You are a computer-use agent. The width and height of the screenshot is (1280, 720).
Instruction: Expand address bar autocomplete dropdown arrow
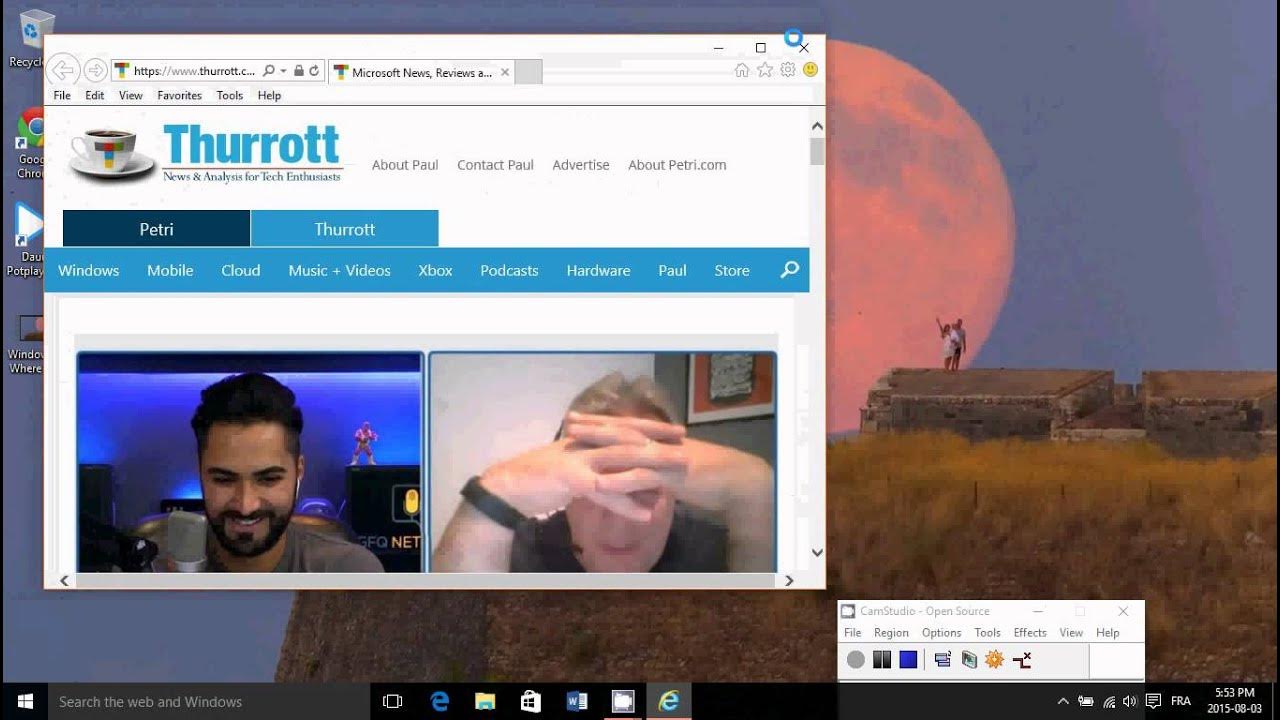pos(284,71)
